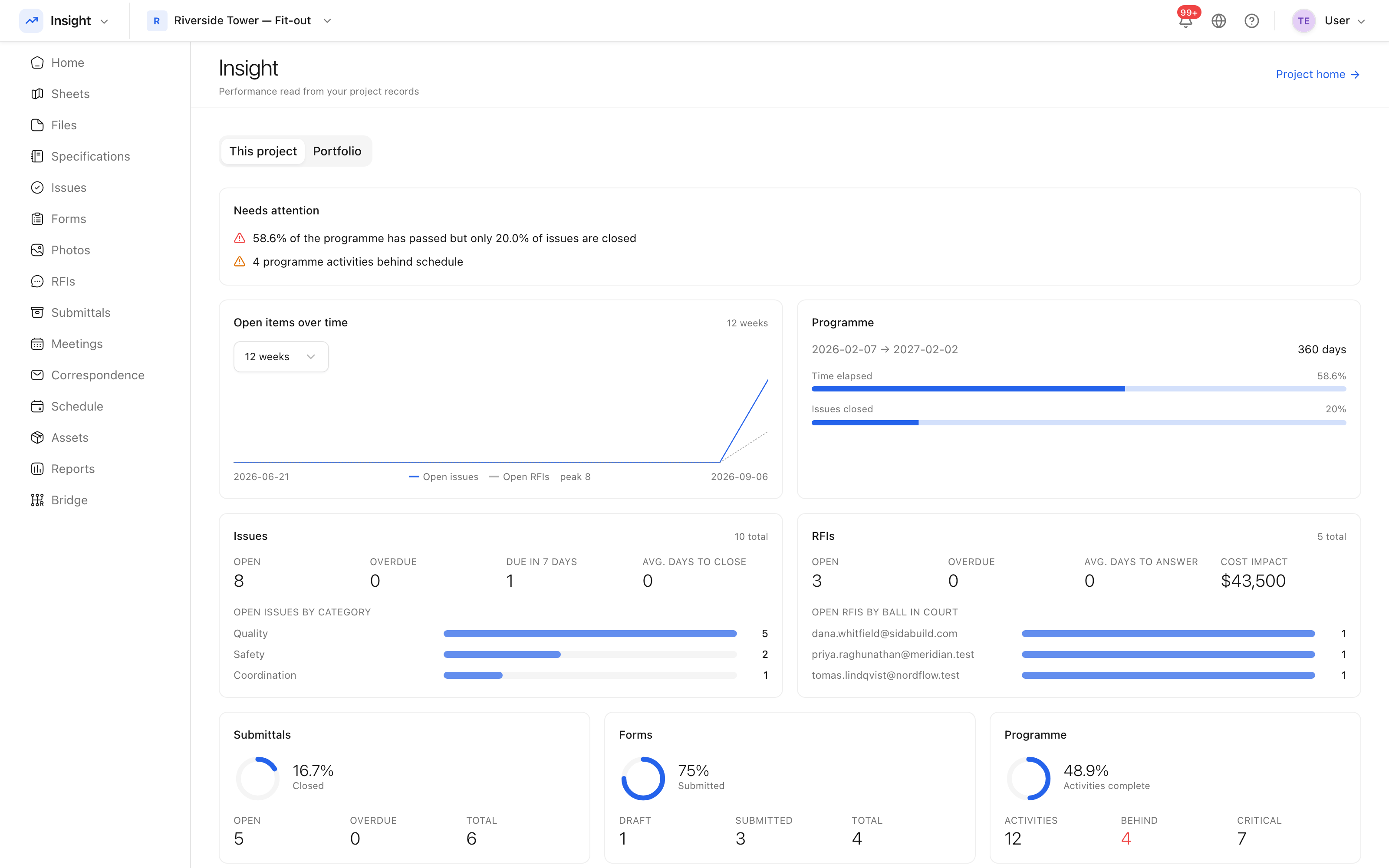Click the Files document icon
1389x868 pixels.
[37, 125]
